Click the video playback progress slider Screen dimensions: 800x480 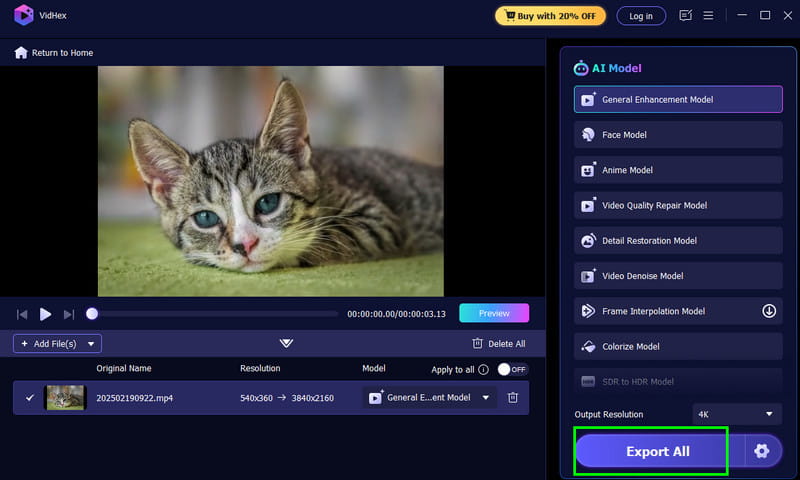(215, 314)
